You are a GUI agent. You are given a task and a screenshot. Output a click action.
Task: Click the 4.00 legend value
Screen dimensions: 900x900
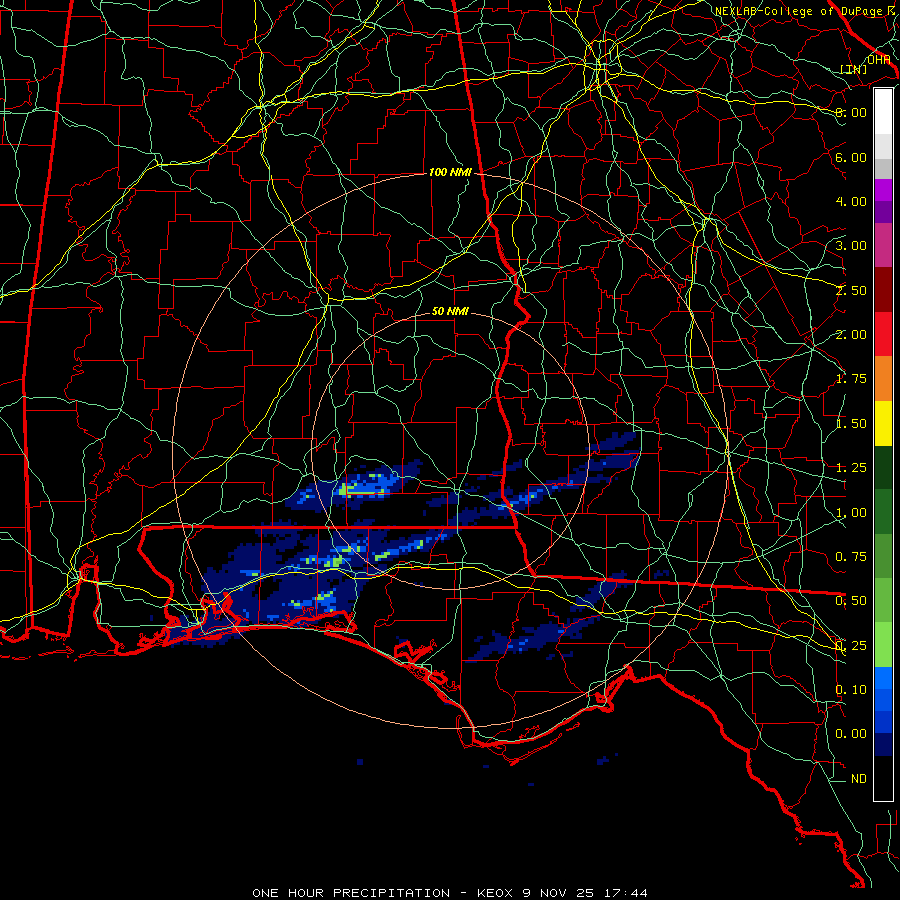(x=851, y=201)
